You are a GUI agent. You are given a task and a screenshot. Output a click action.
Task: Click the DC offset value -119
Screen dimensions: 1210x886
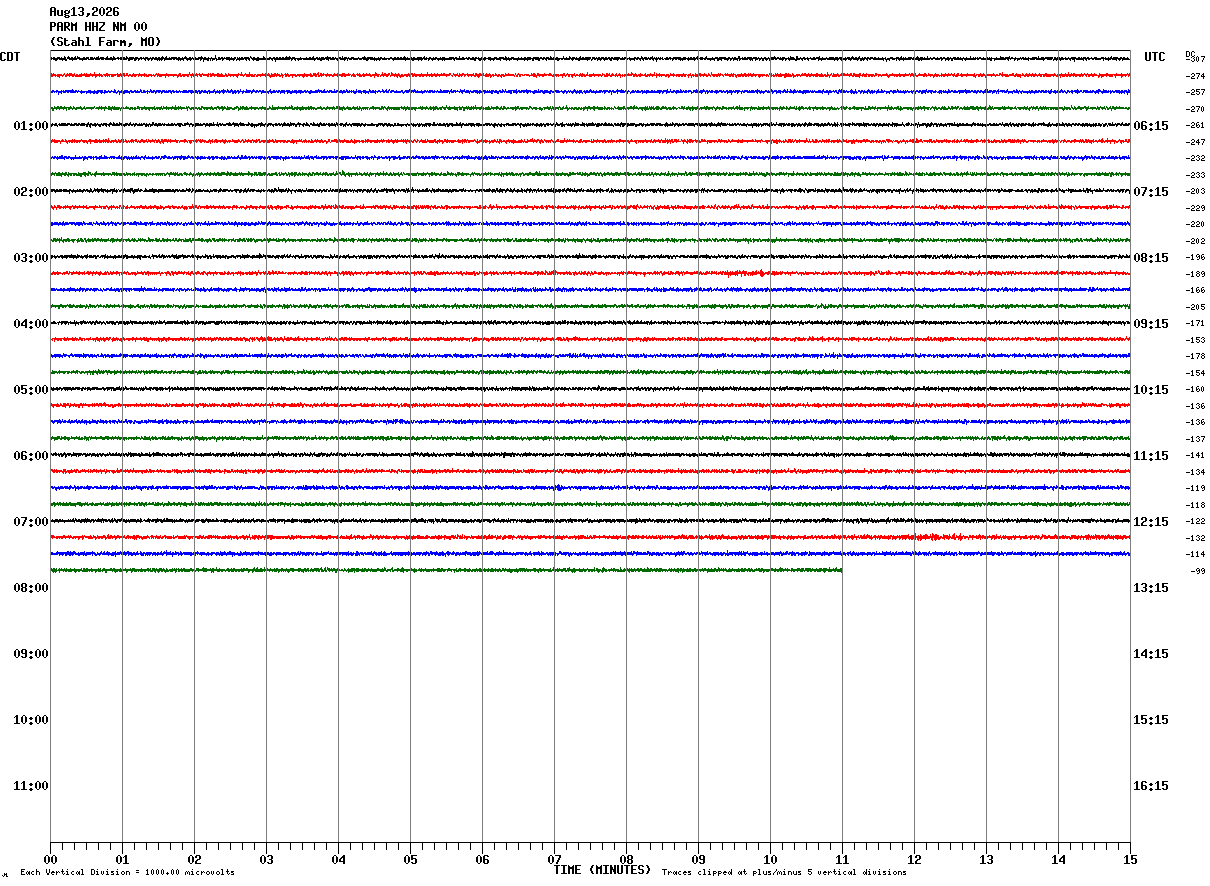pyautogui.click(x=1196, y=489)
